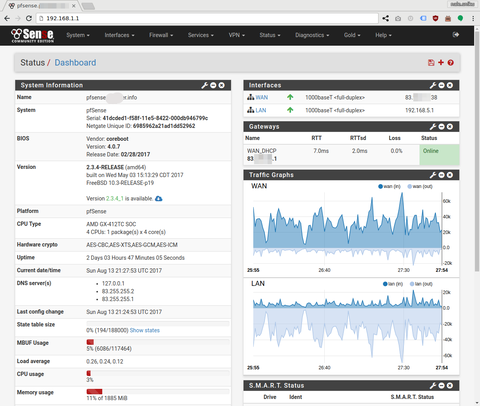The image size is (480, 406).
Task: Open settings wrench on Traffic Graphs widget
Action: coord(433,175)
